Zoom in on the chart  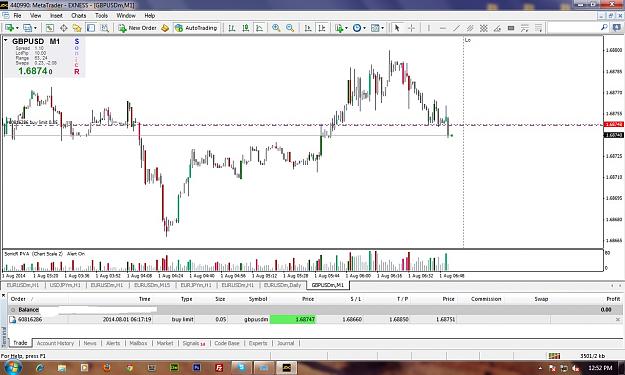point(276,28)
